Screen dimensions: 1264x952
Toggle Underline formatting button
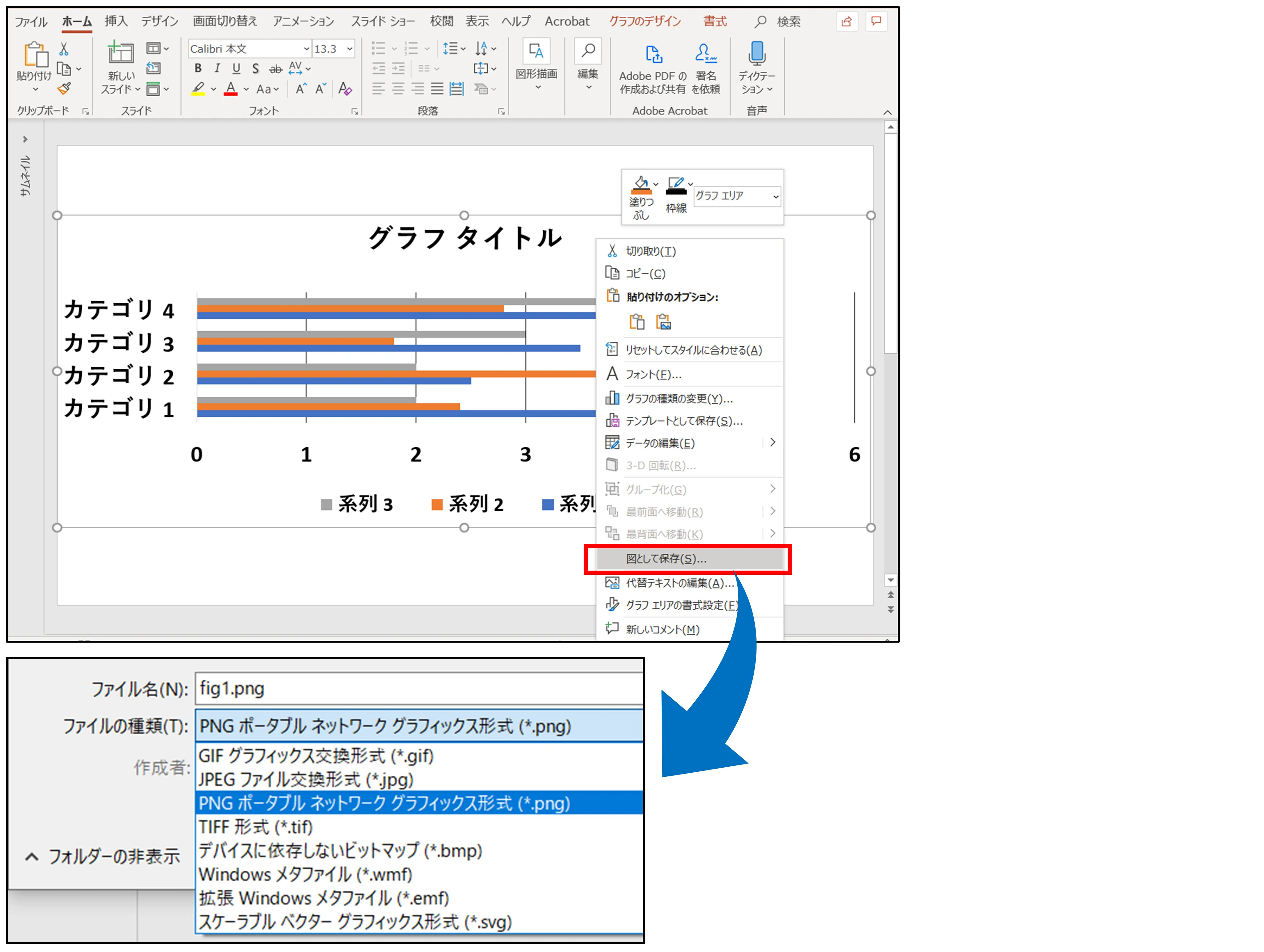coord(236,68)
